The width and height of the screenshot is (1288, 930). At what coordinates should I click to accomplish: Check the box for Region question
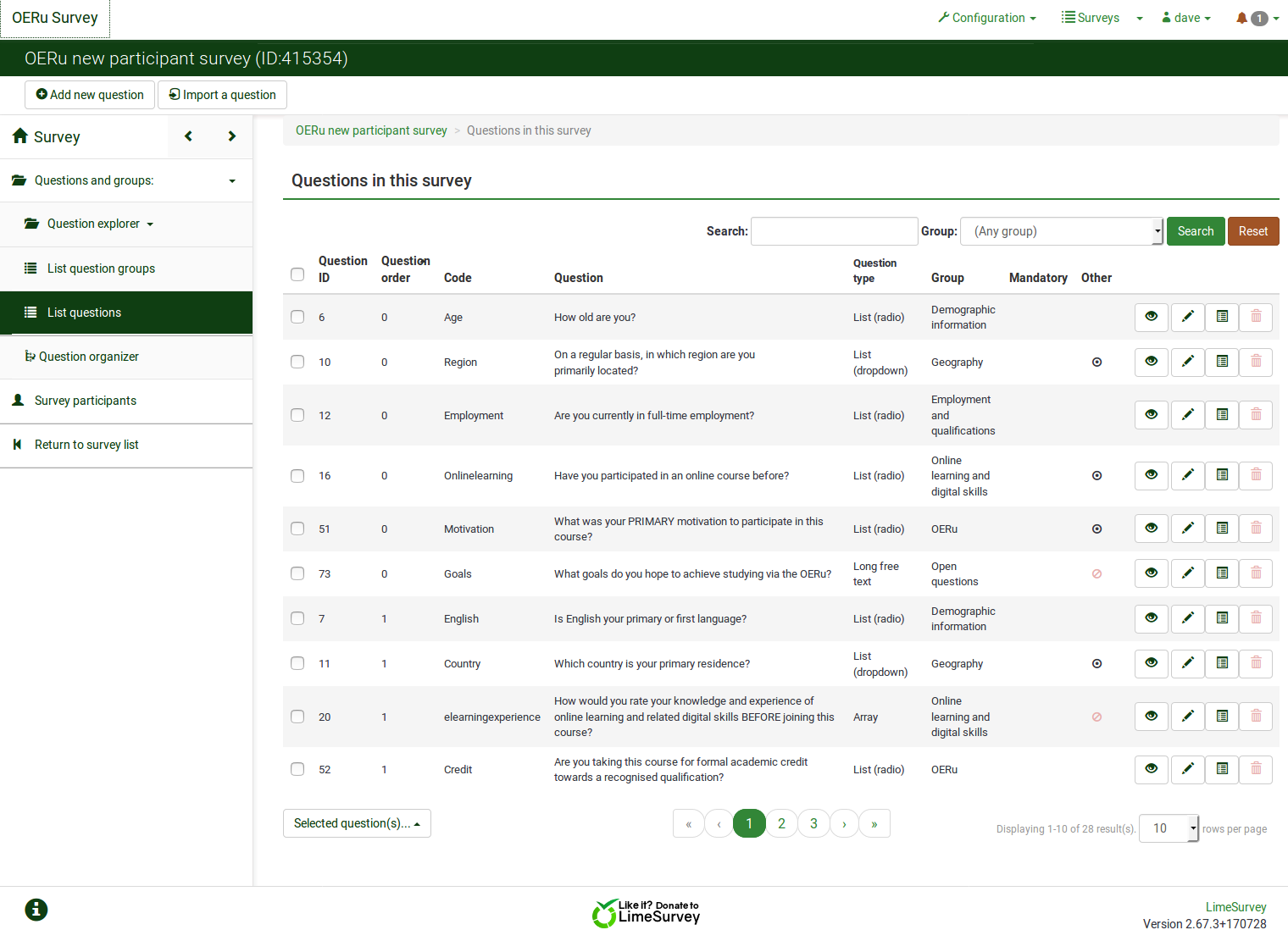point(297,362)
